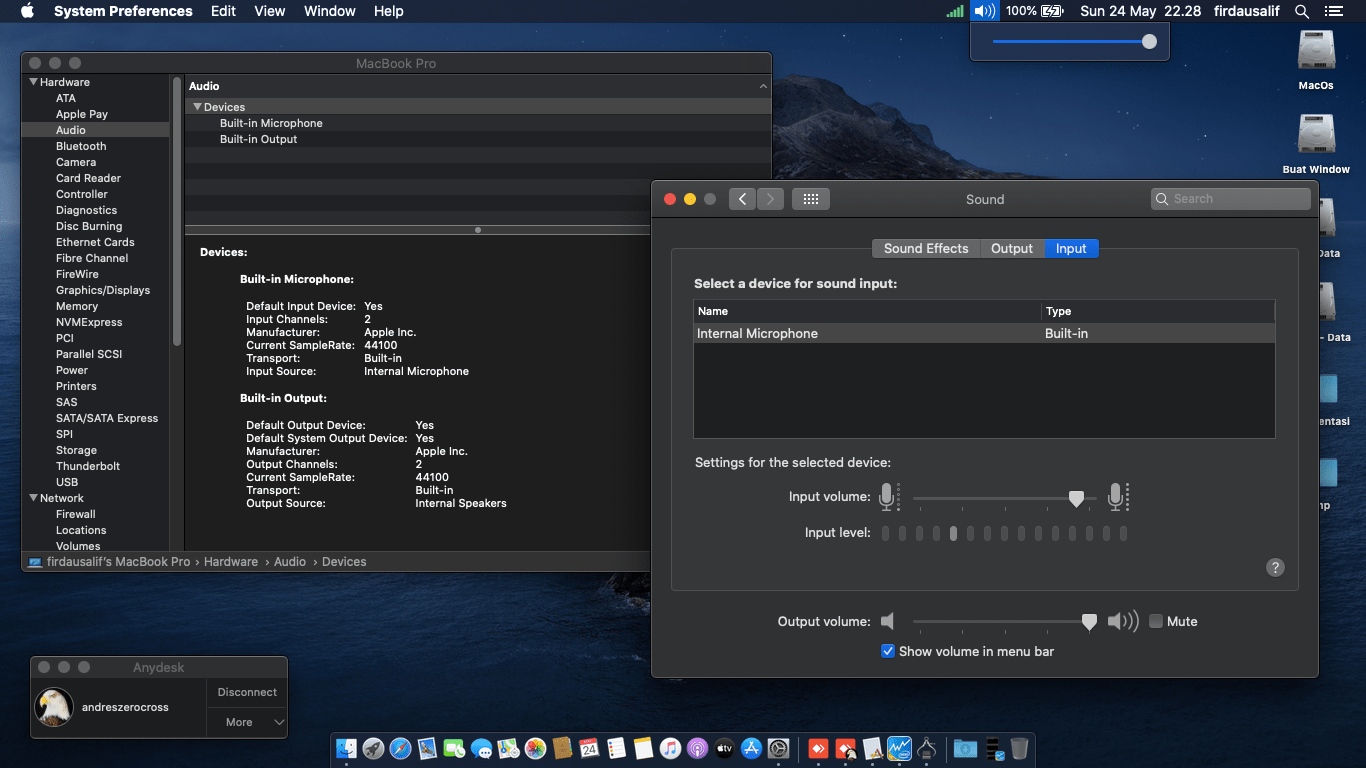Click the Show All grid icon in Sound

click(x=810, y=199)
